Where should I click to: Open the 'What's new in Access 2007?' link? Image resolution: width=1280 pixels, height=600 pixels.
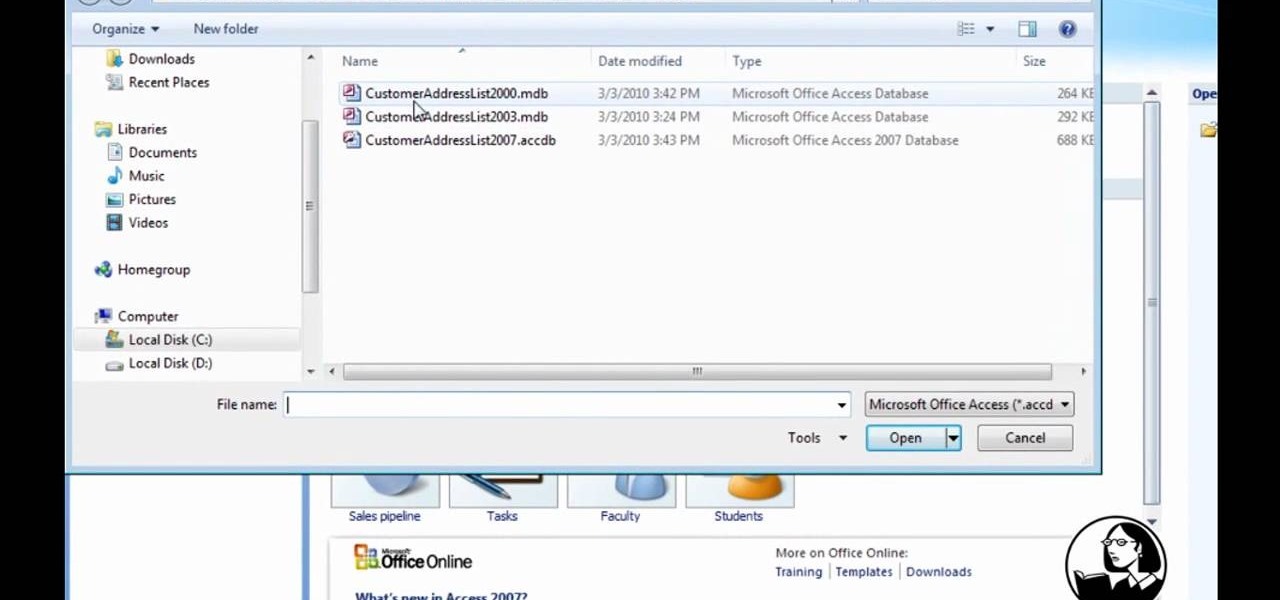[x=441, y=595]
